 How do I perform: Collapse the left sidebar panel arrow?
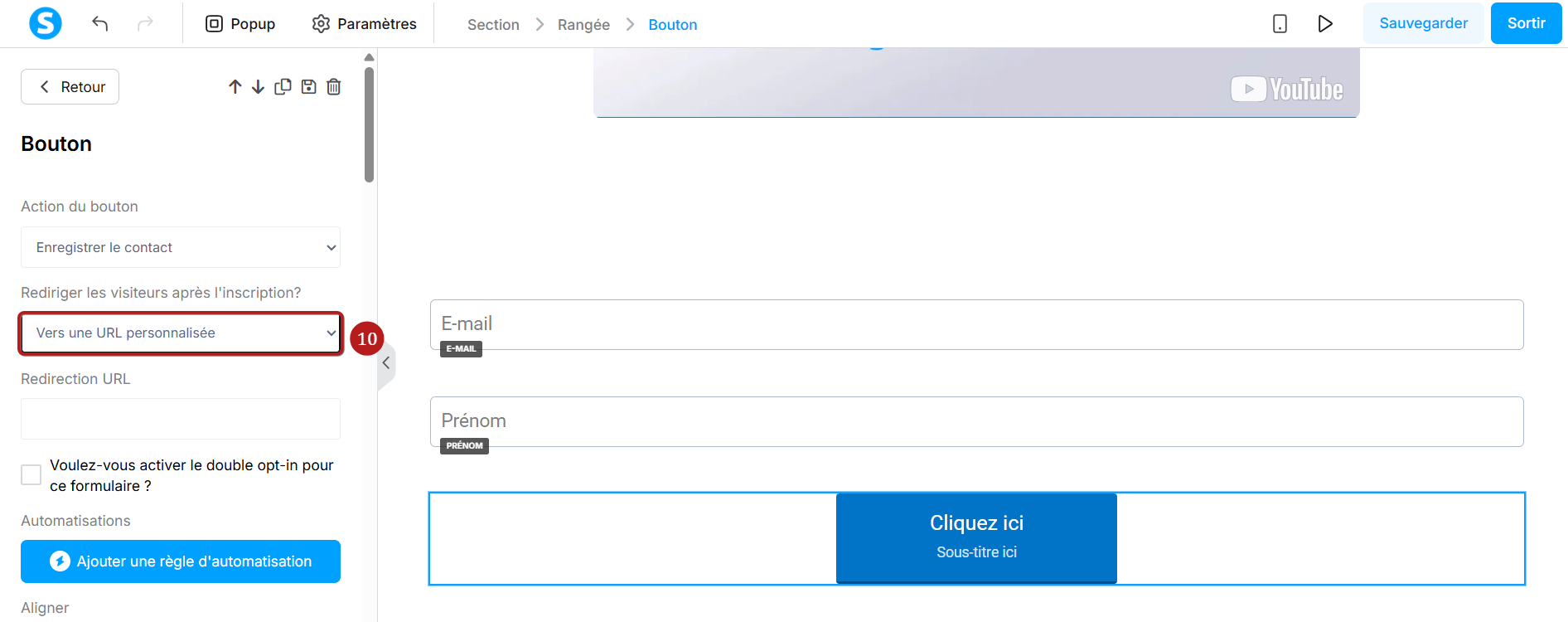[386, 363]
